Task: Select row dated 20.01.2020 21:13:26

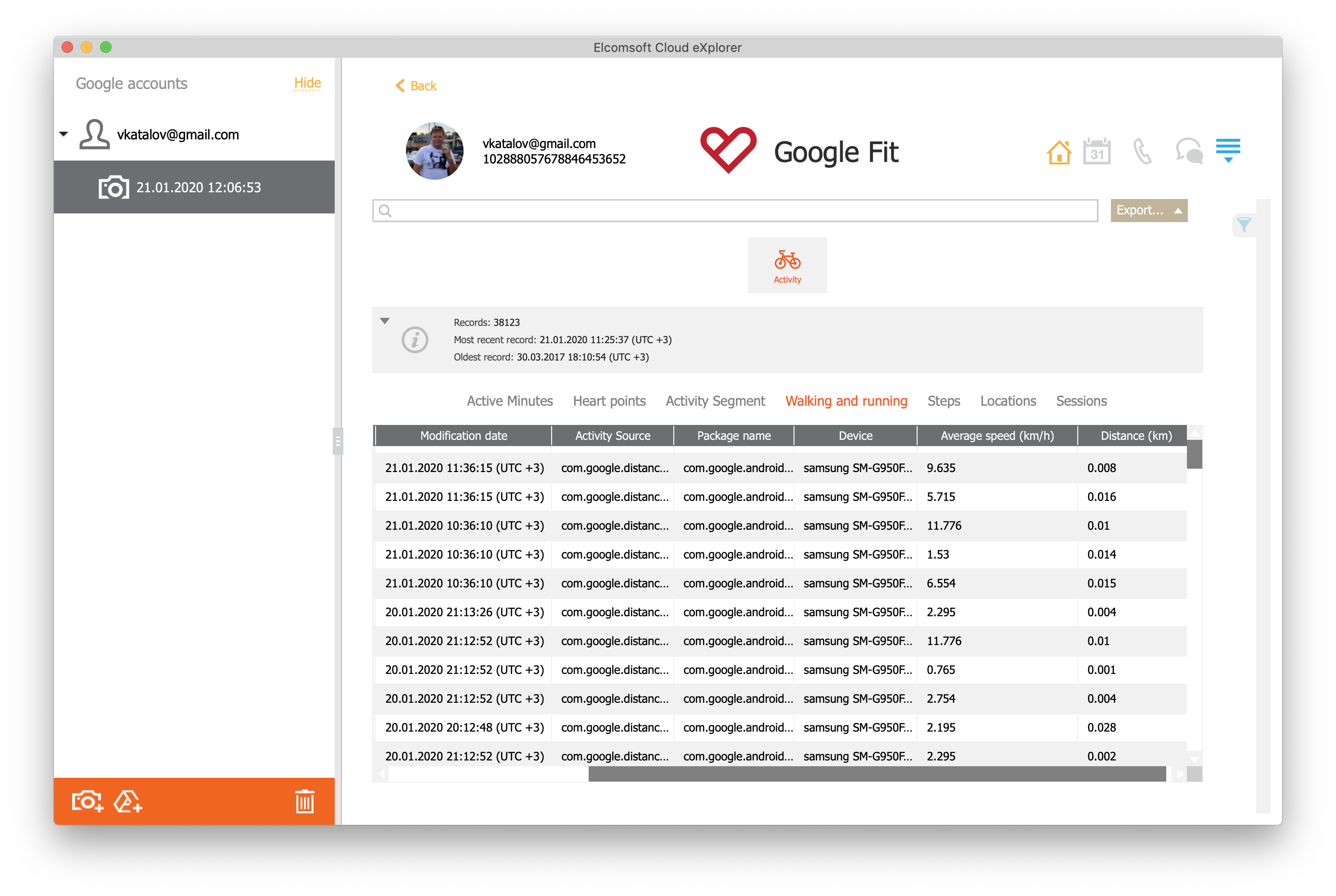Action: point(781,612)
